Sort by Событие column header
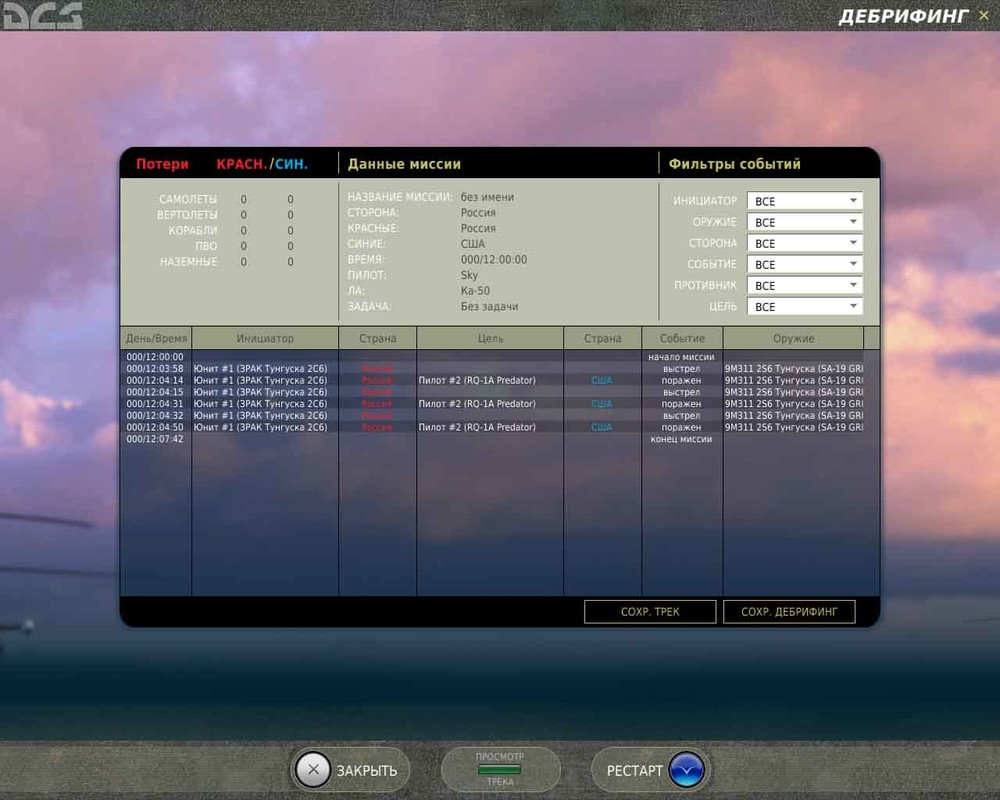 (682, 338)
